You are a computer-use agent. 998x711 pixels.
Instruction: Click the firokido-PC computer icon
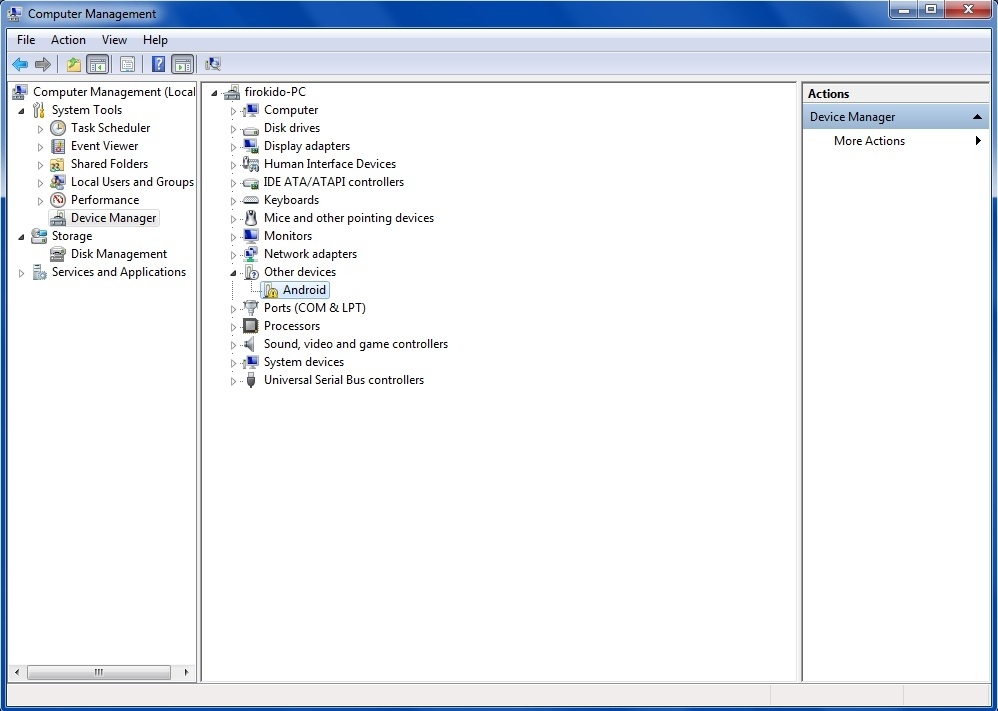(x=232, y=92)
